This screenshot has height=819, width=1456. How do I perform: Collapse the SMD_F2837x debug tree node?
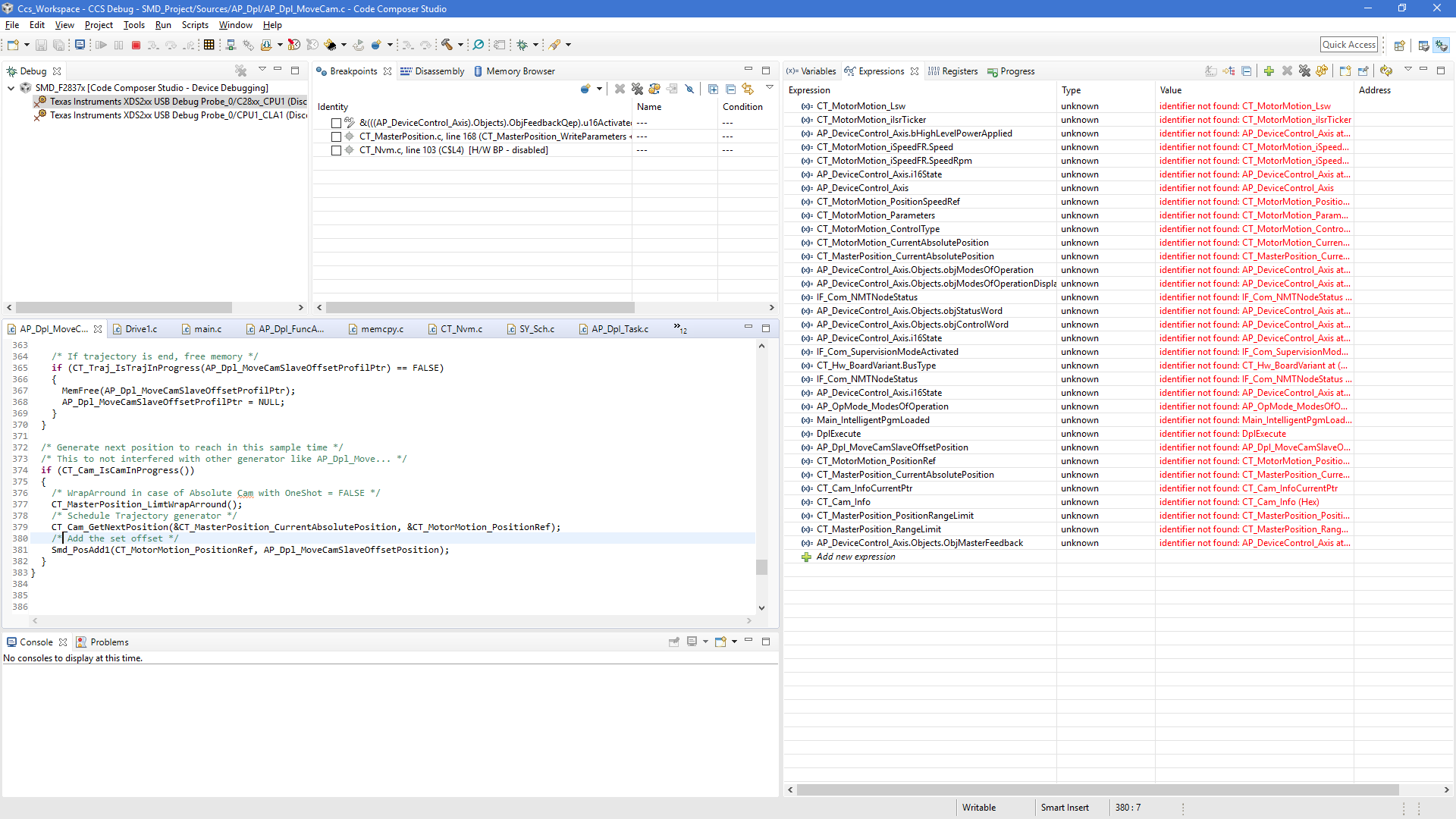pos(11,88)
